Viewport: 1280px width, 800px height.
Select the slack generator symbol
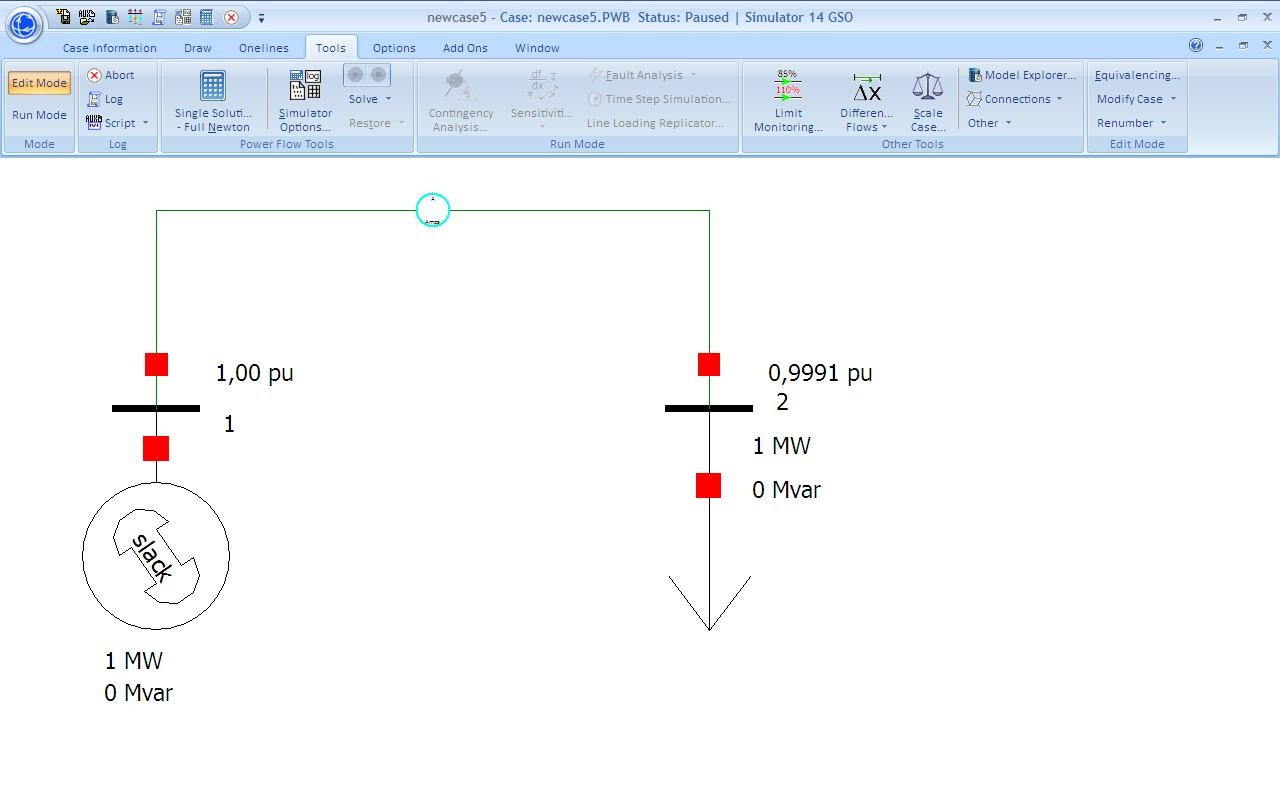tap(156, 556)
